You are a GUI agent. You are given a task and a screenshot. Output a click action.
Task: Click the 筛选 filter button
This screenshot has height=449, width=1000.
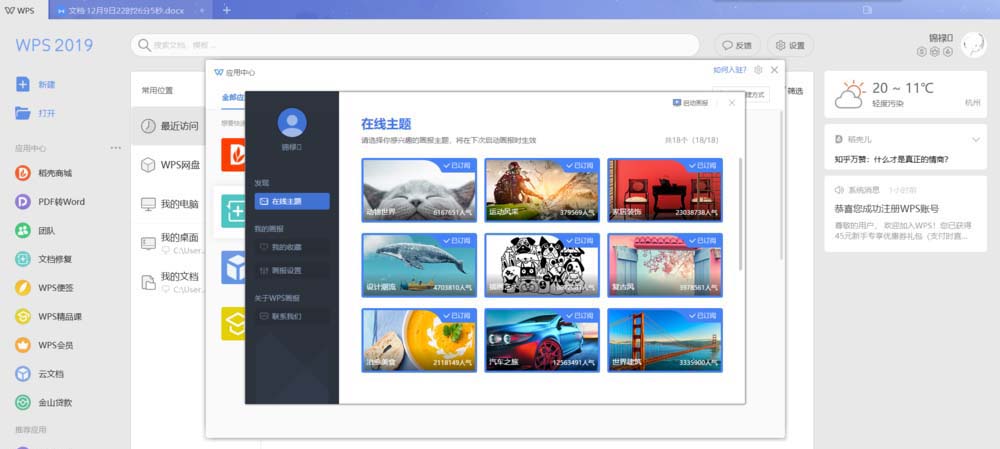[x=795, y=91]
